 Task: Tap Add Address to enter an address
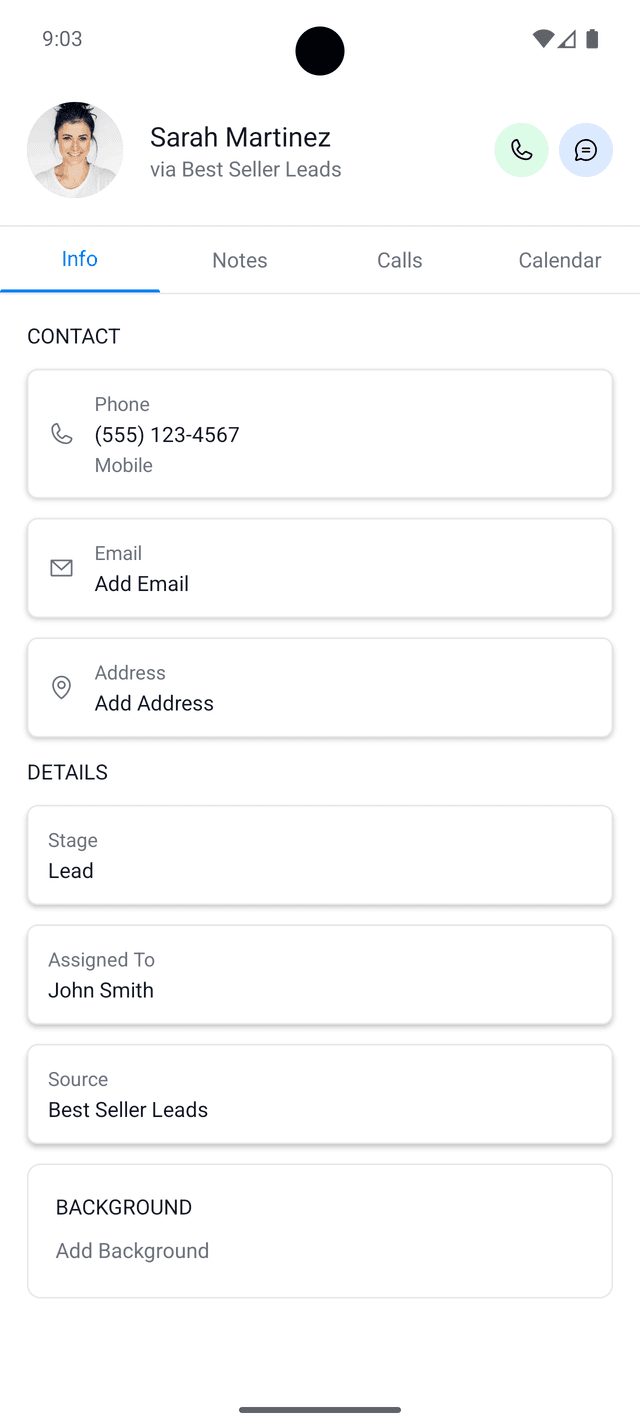click(x=153, y=703)
